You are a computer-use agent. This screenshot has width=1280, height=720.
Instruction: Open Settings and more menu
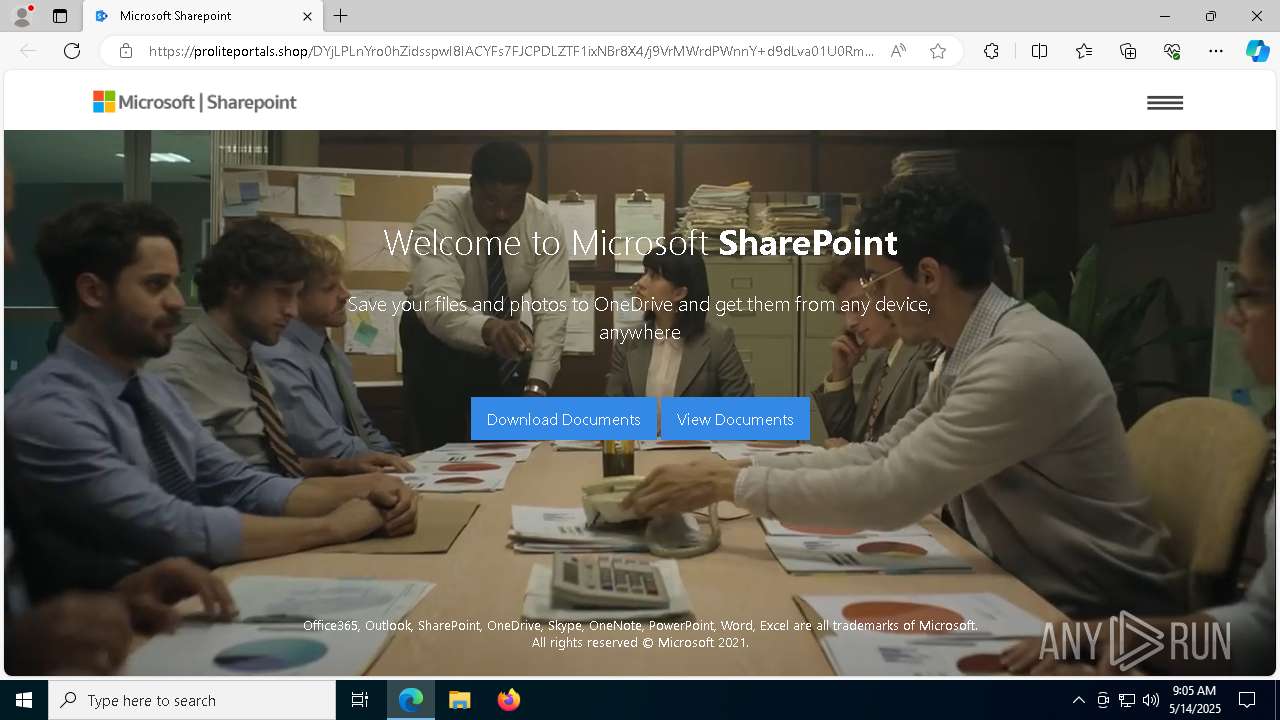point(1216,51)
